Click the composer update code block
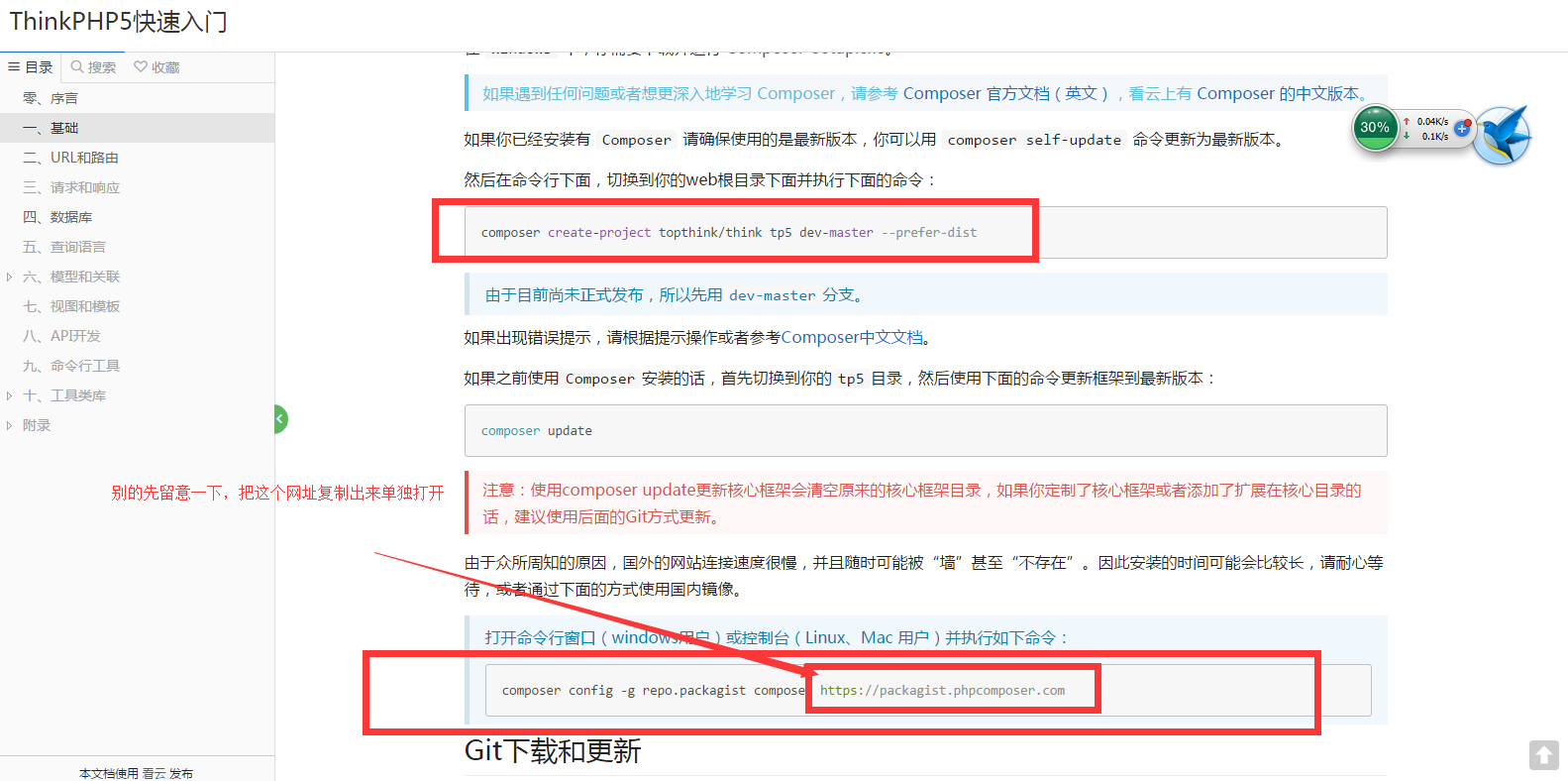Screen dimensions: 1568x781 click(926, 431)
